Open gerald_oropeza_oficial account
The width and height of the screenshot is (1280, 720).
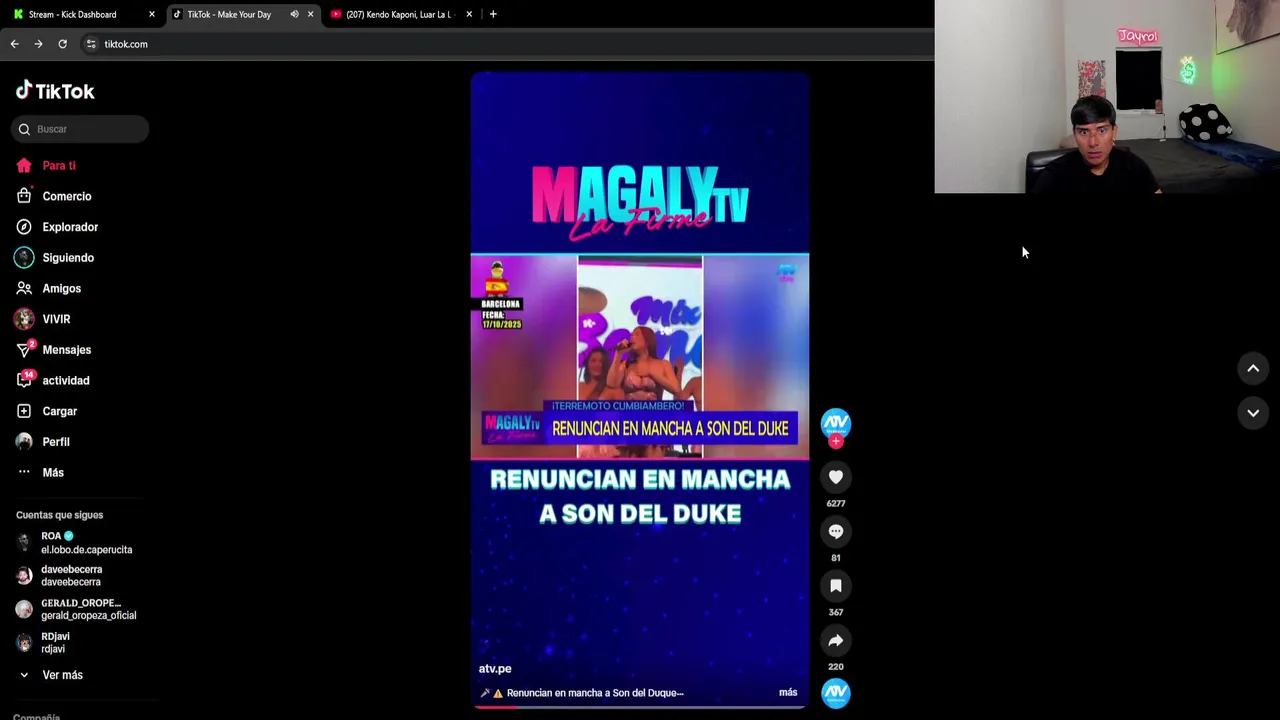[x=77, y=609]
